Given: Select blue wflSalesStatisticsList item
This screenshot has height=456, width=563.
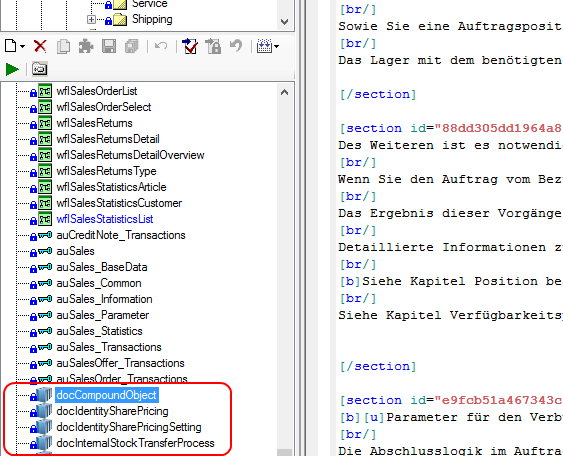Looking at the screenshot, I should [x=105, y=219].
